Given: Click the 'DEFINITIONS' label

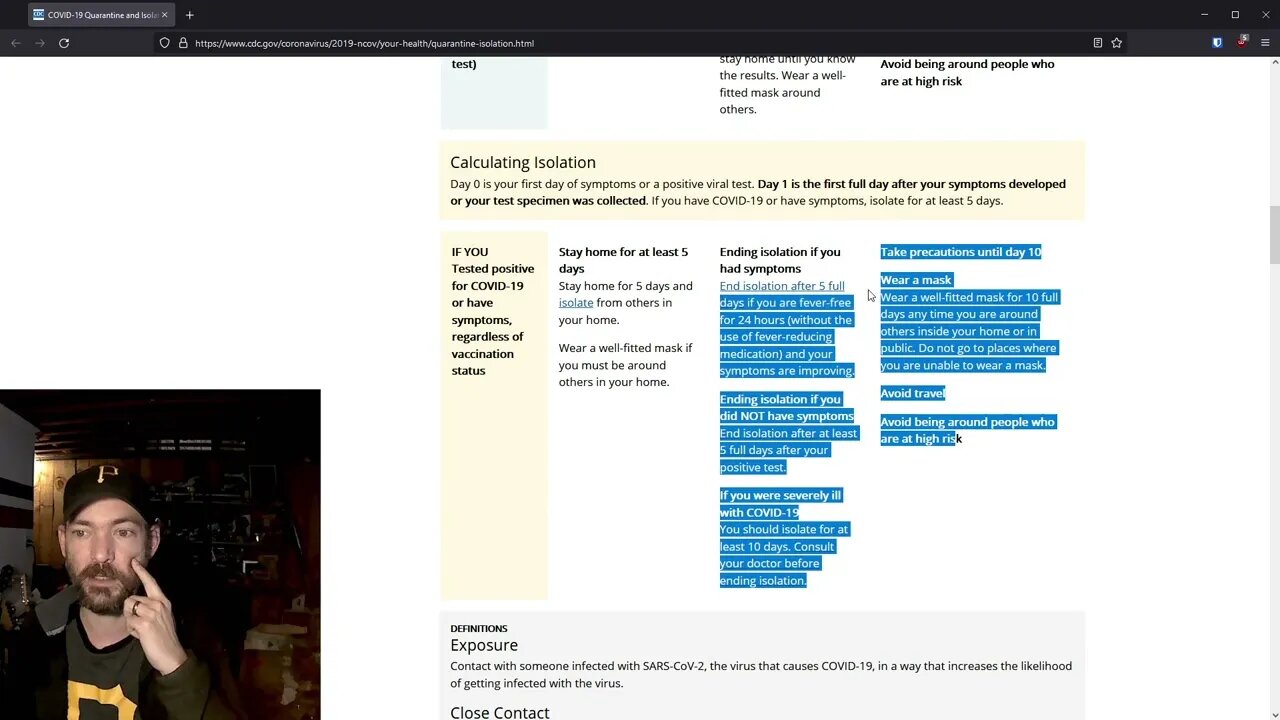Looking at the screenshot, I should click(479, 628).
